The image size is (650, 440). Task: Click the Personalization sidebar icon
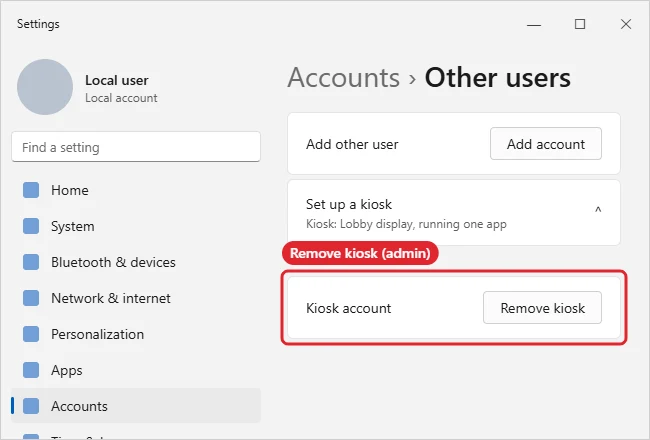(31, 334)
